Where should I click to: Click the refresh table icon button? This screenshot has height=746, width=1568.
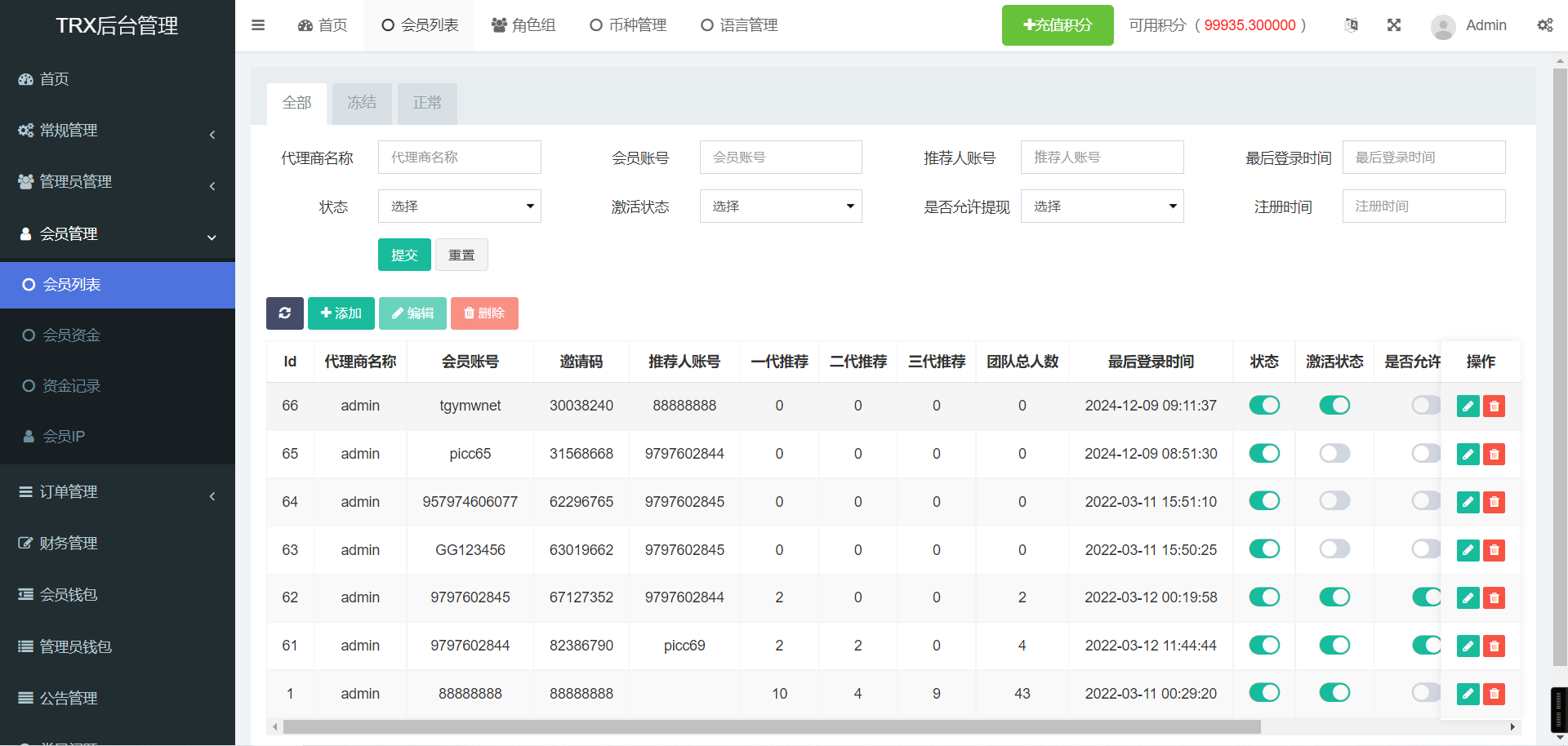coord(284,313)
